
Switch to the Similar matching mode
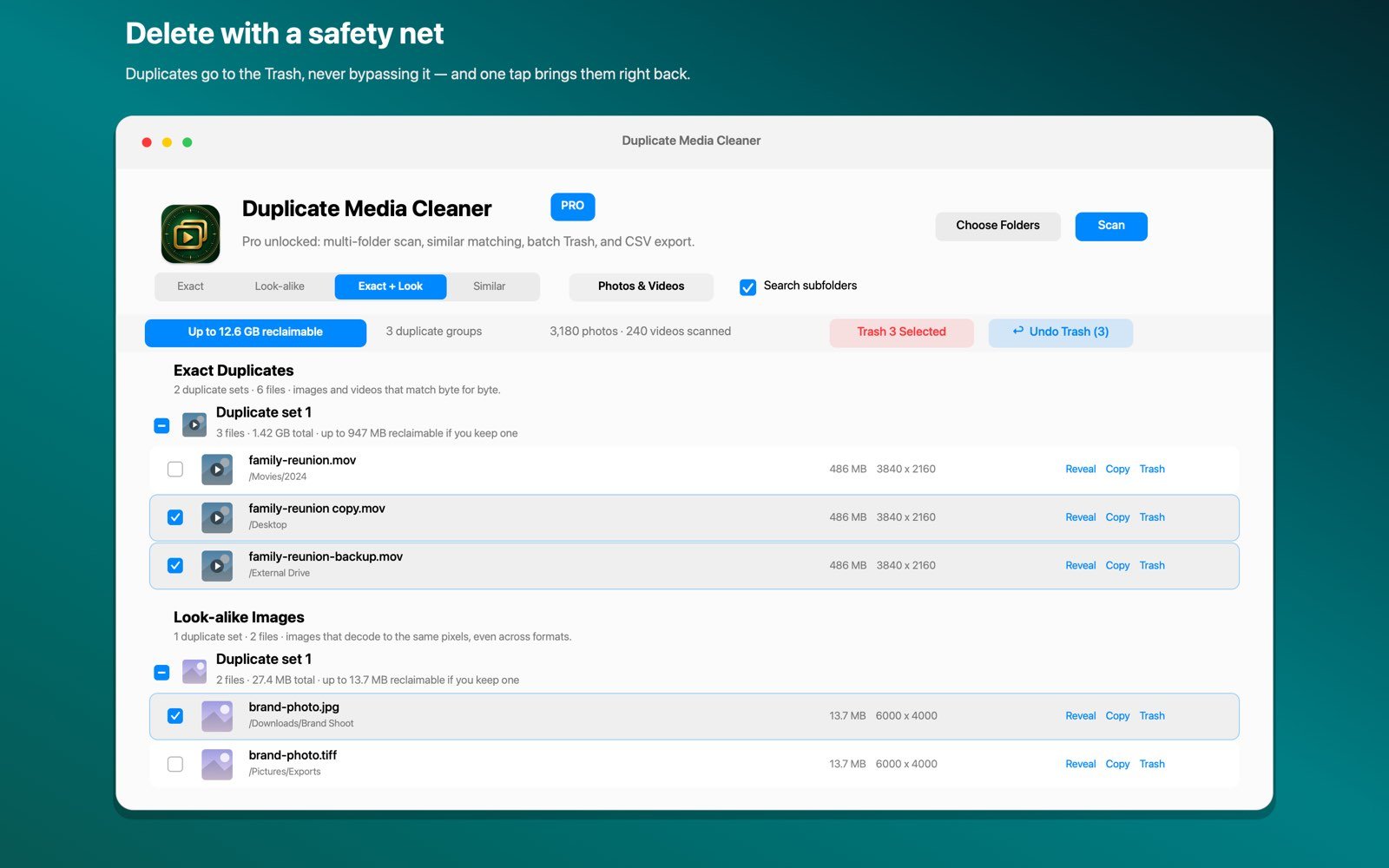490,286
